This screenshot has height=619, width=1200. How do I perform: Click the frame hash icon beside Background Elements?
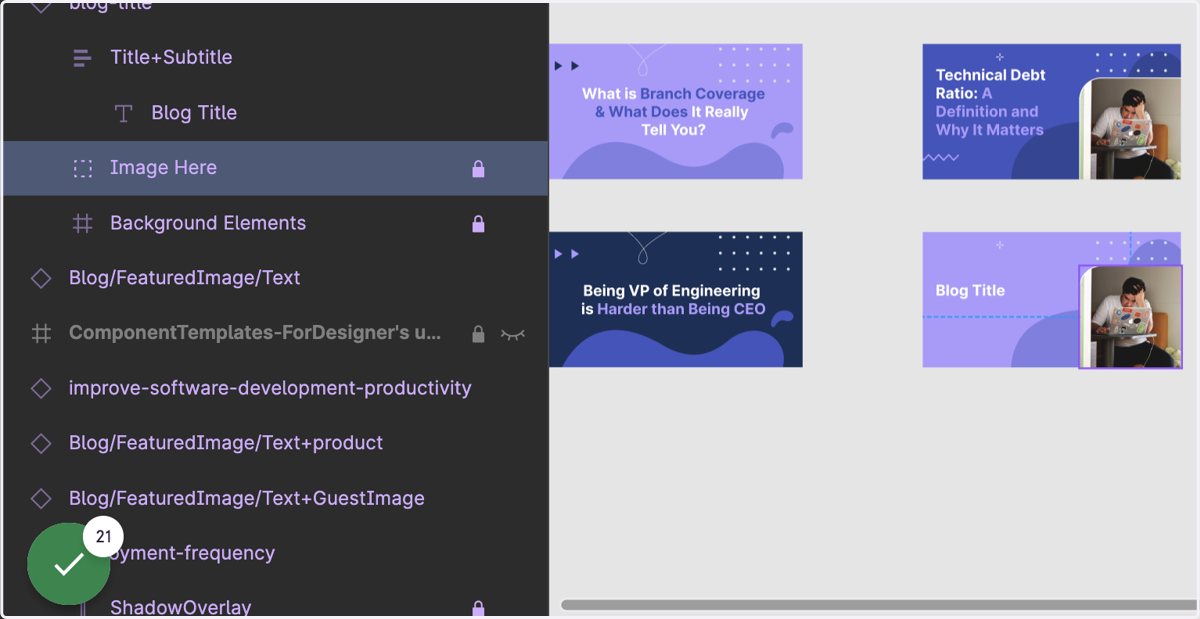[x=83, y=223]
